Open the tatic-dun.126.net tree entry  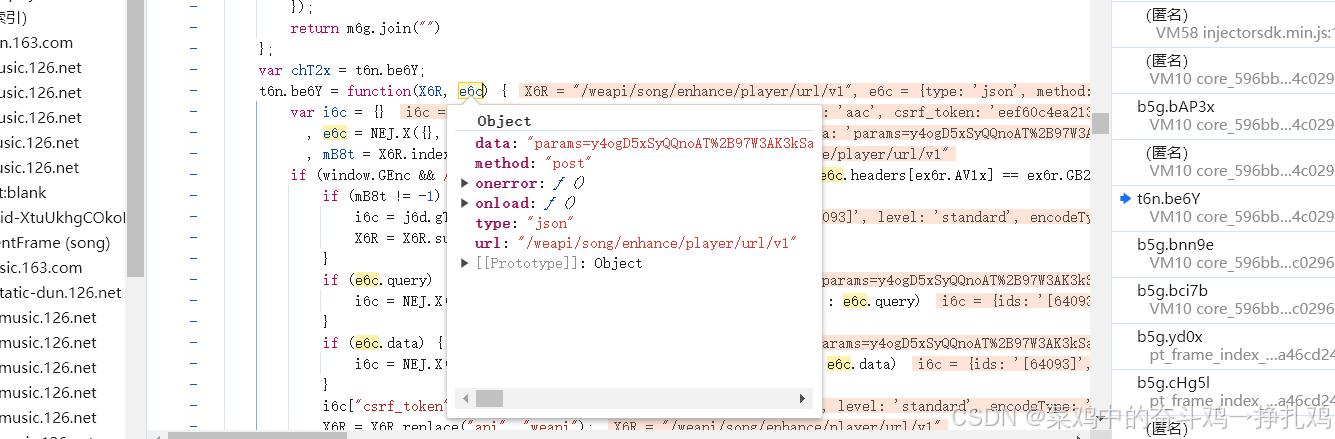pyautogui.click(x=61, y=292)
